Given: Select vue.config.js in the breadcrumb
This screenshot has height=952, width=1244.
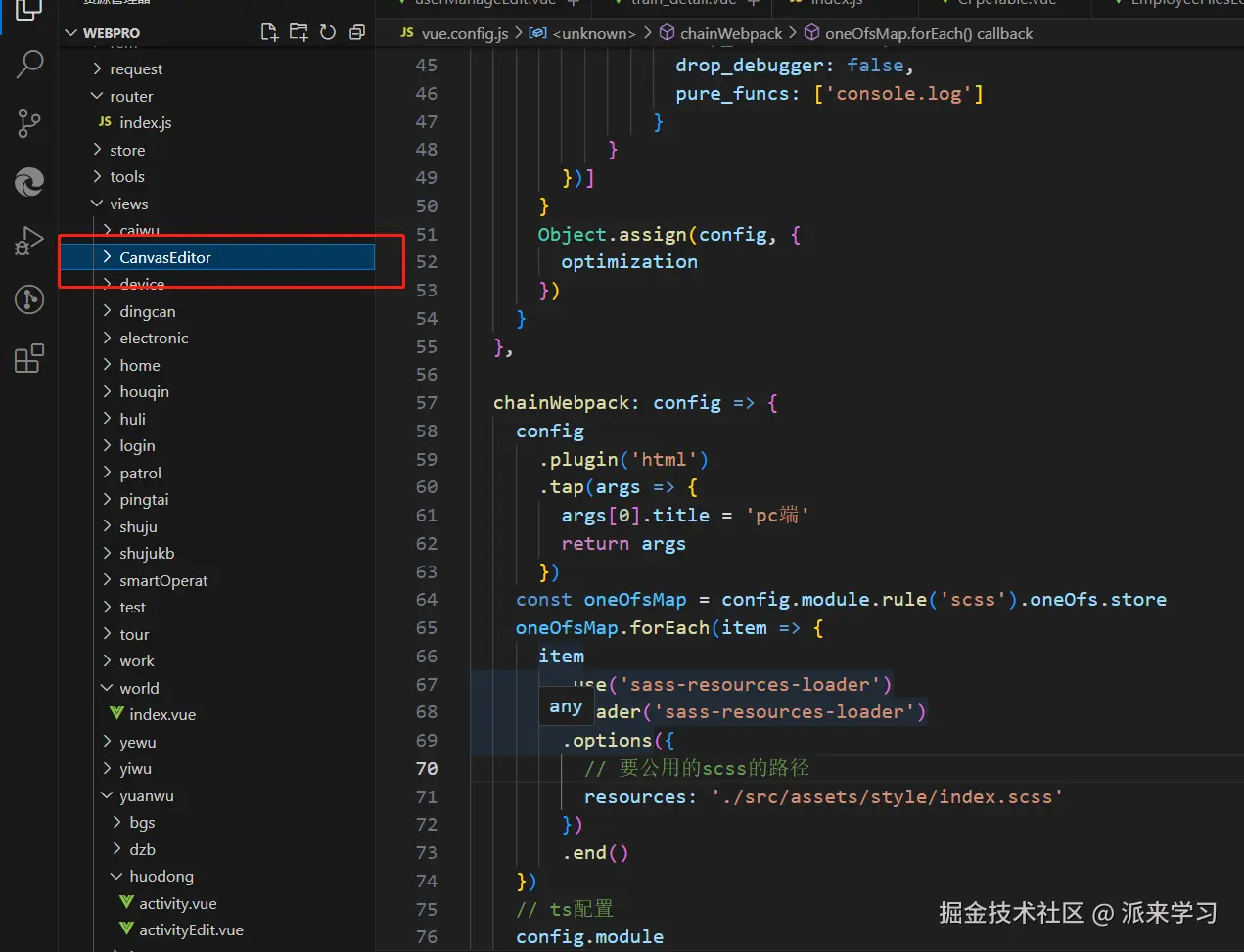Looking at the screenshot, I should (464, 33).
